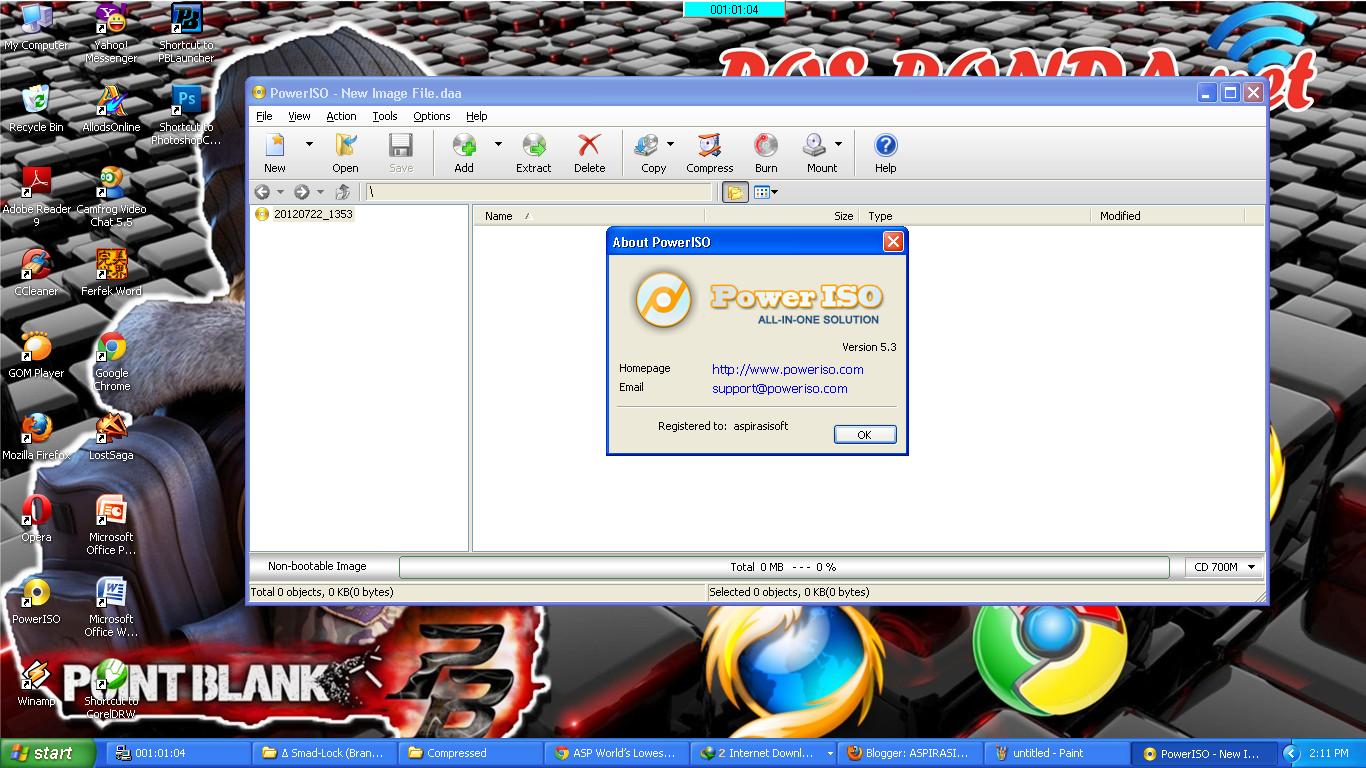Sort the file list by Modified column
This screenshot has height=768, width=1366.
(1168, 216)
